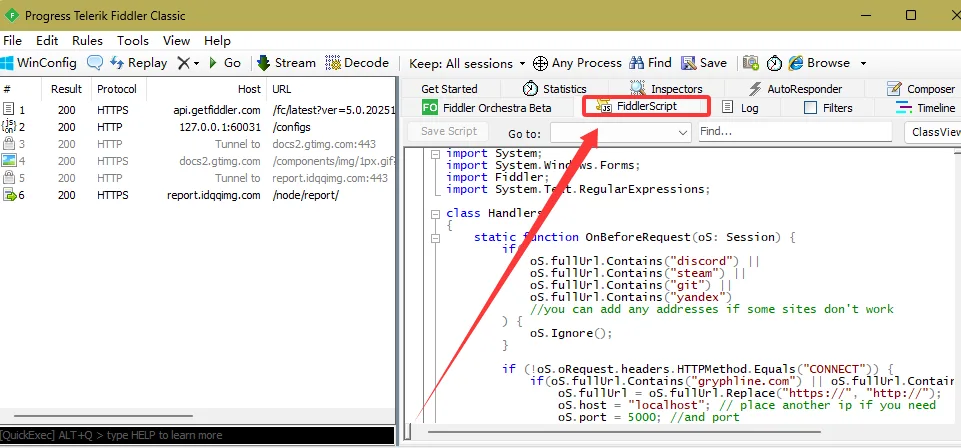Screen dimensions: 961x448
Task: Open the Edit menu
Action: 47,40
